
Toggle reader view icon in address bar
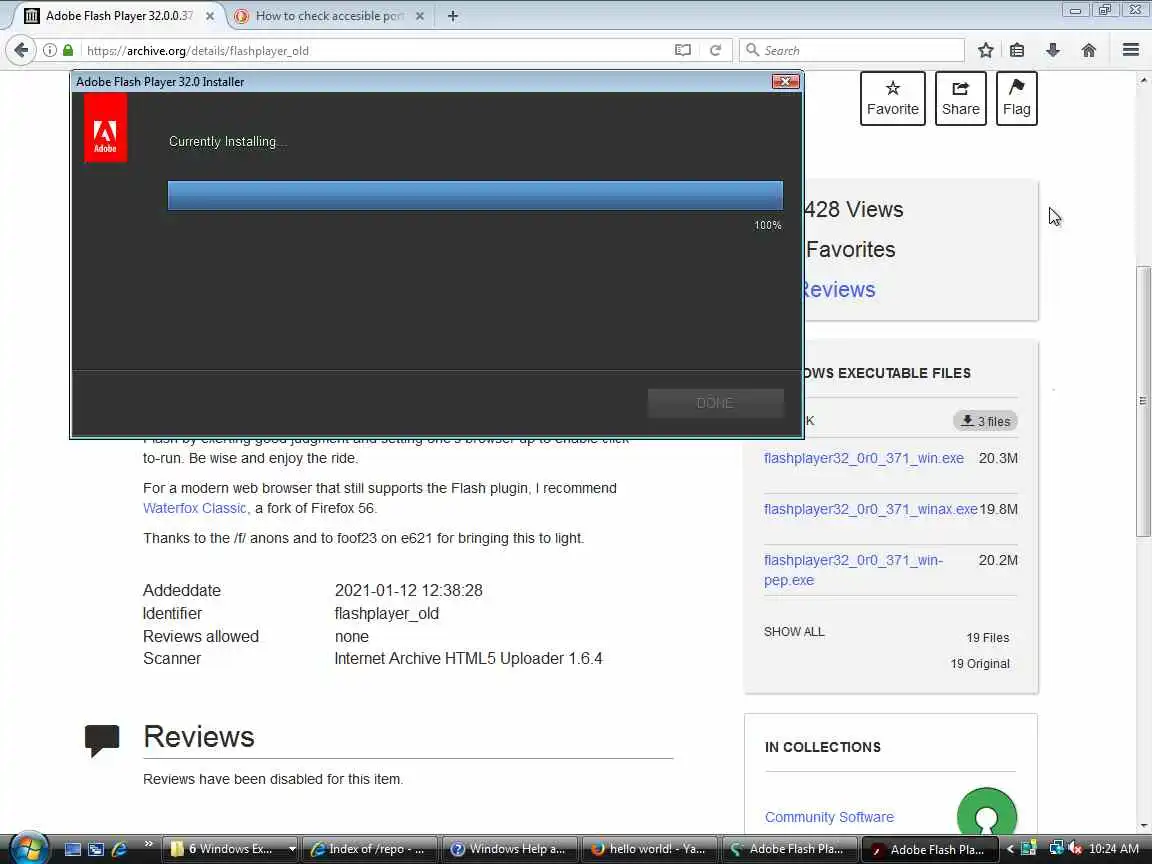point(683,50)
